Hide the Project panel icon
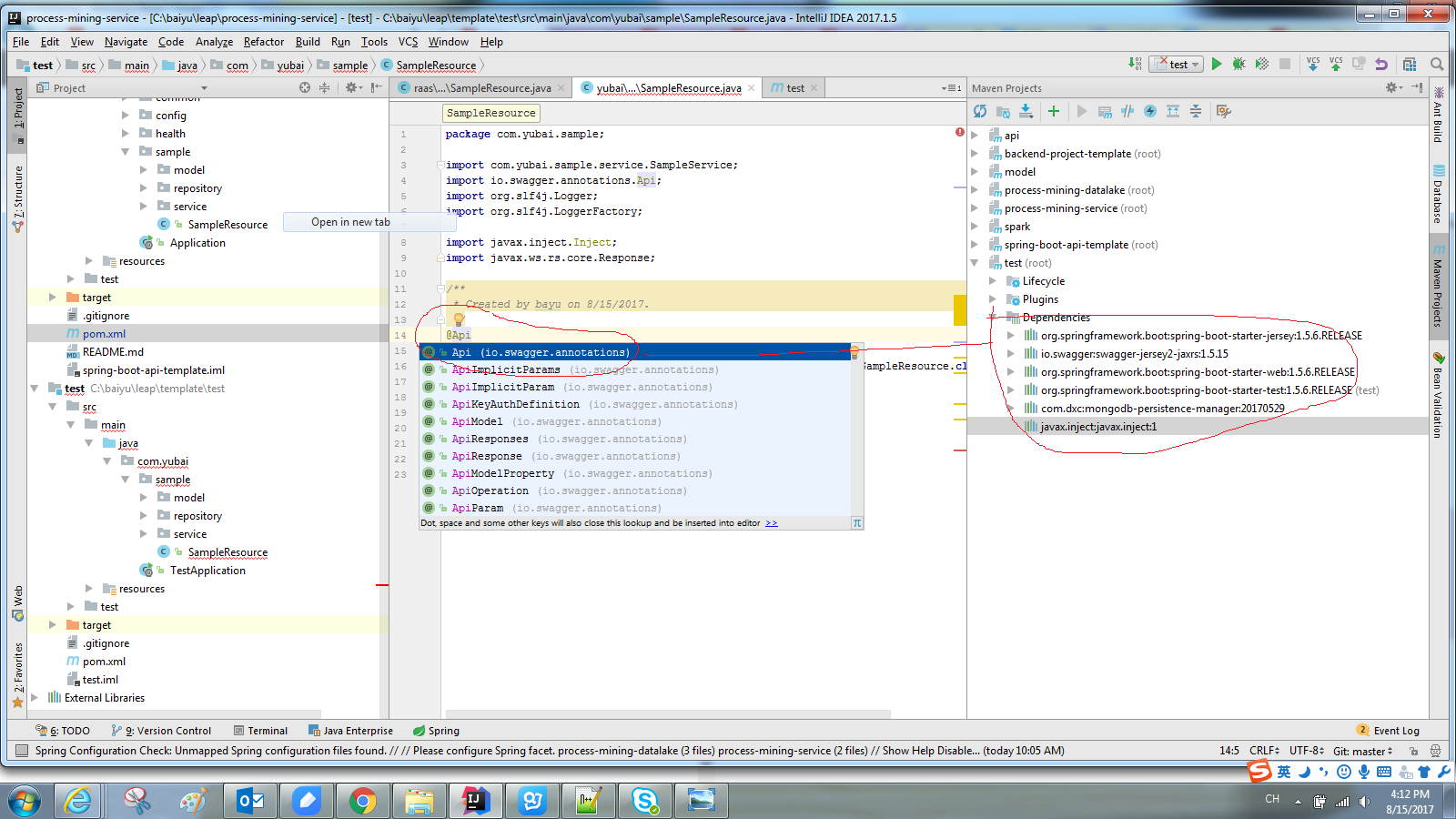The width and height of the screenshot is (1456, 819). (x=377, y=87)
